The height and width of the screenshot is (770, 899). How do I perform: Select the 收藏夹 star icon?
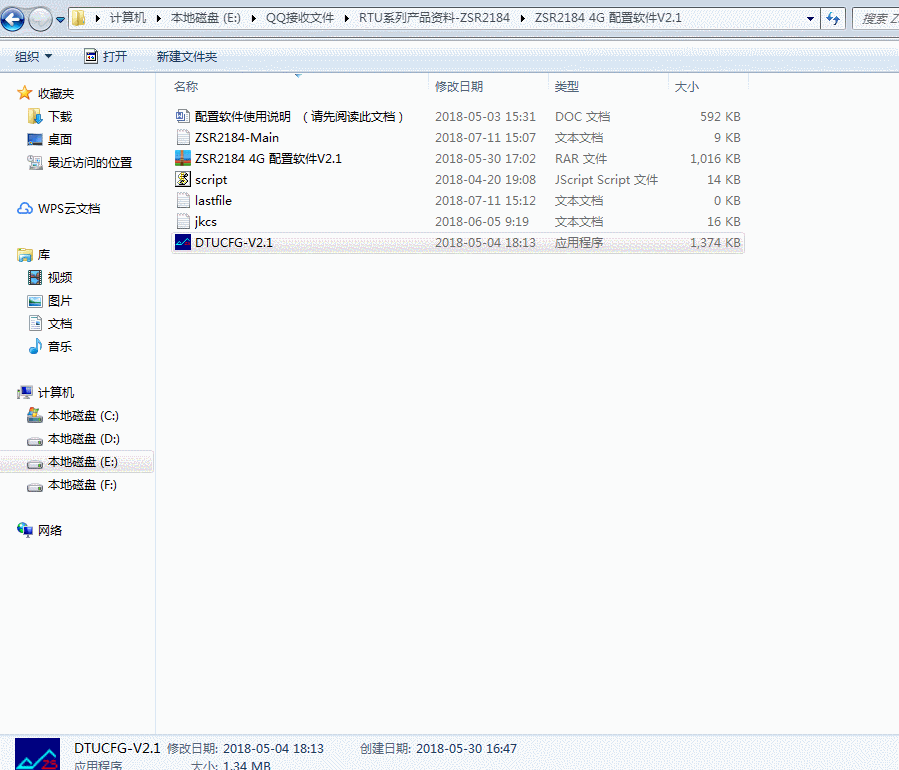[x=25, y=93]
